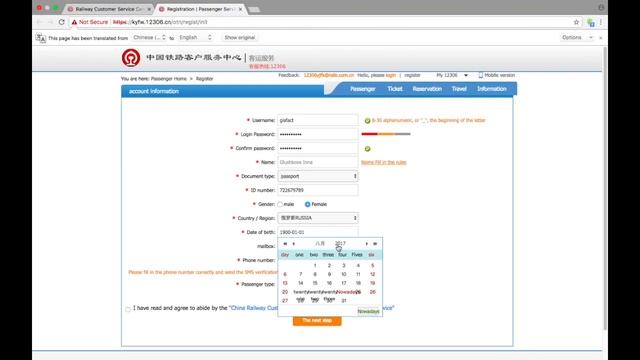
Task: Open a new browser tab
Action: point(254,9)
